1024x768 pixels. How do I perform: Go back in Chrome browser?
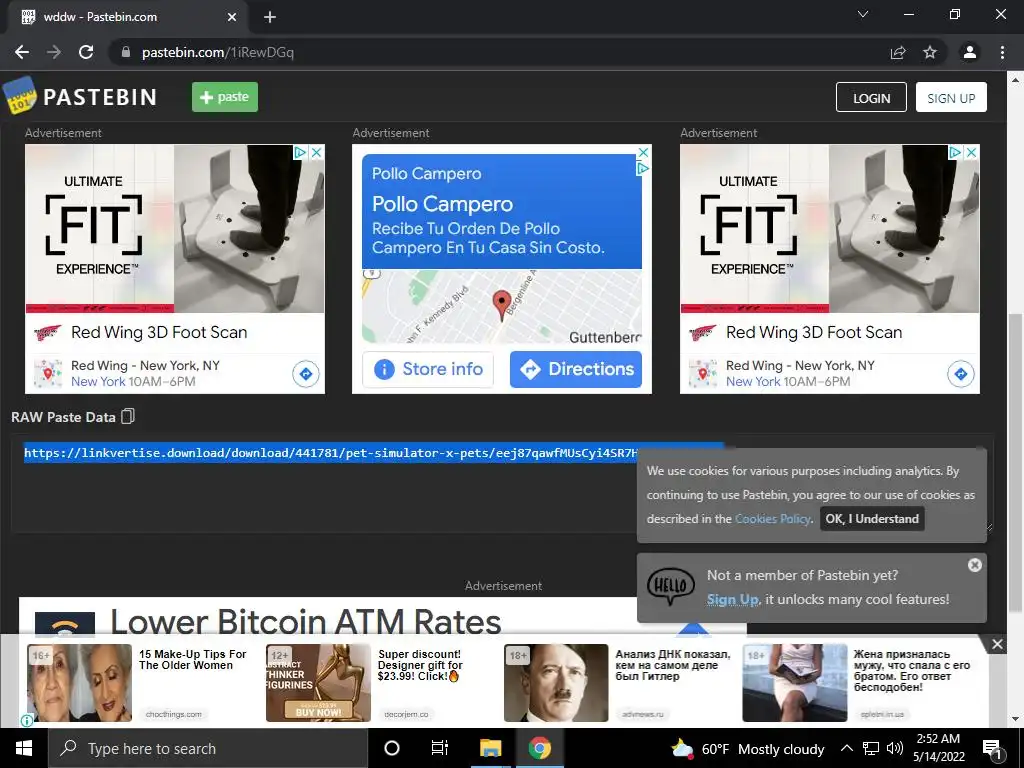click(22, 52)
